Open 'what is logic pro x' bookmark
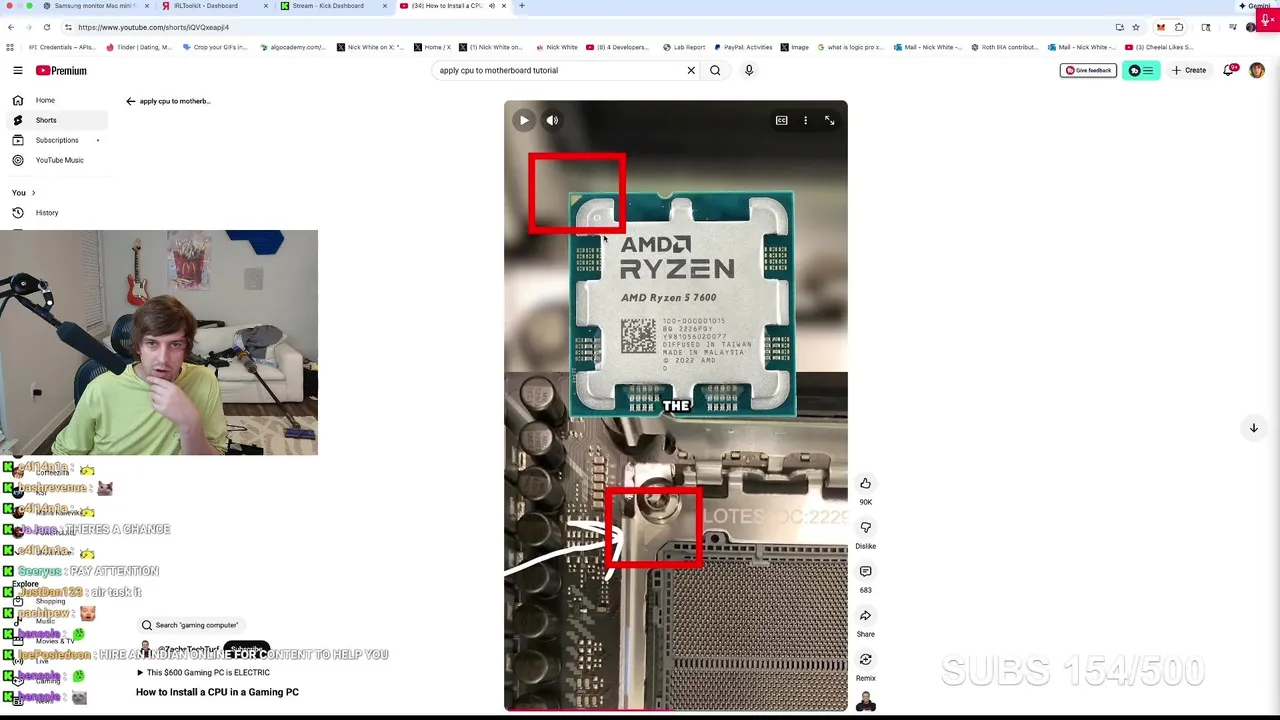This screenshot has height=720, width=1280. 850,47
